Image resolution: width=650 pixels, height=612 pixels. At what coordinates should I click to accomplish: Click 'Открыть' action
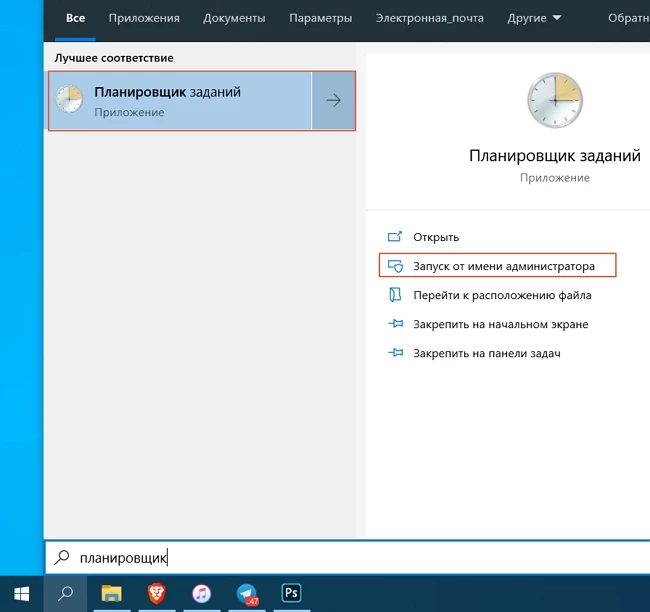[x=436, y=237]
